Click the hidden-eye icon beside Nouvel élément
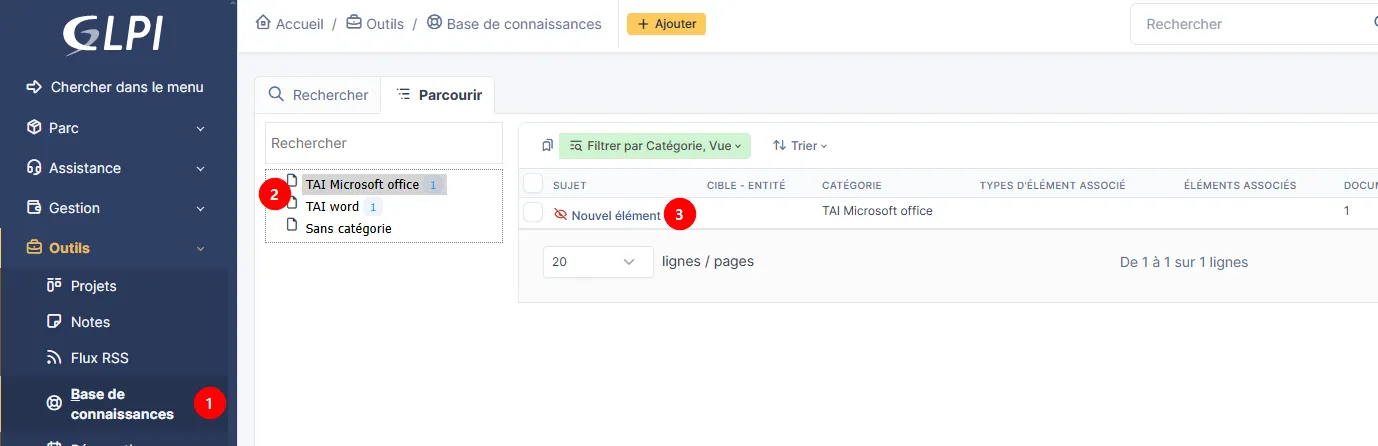The image size is (1378, 446). 560,215
